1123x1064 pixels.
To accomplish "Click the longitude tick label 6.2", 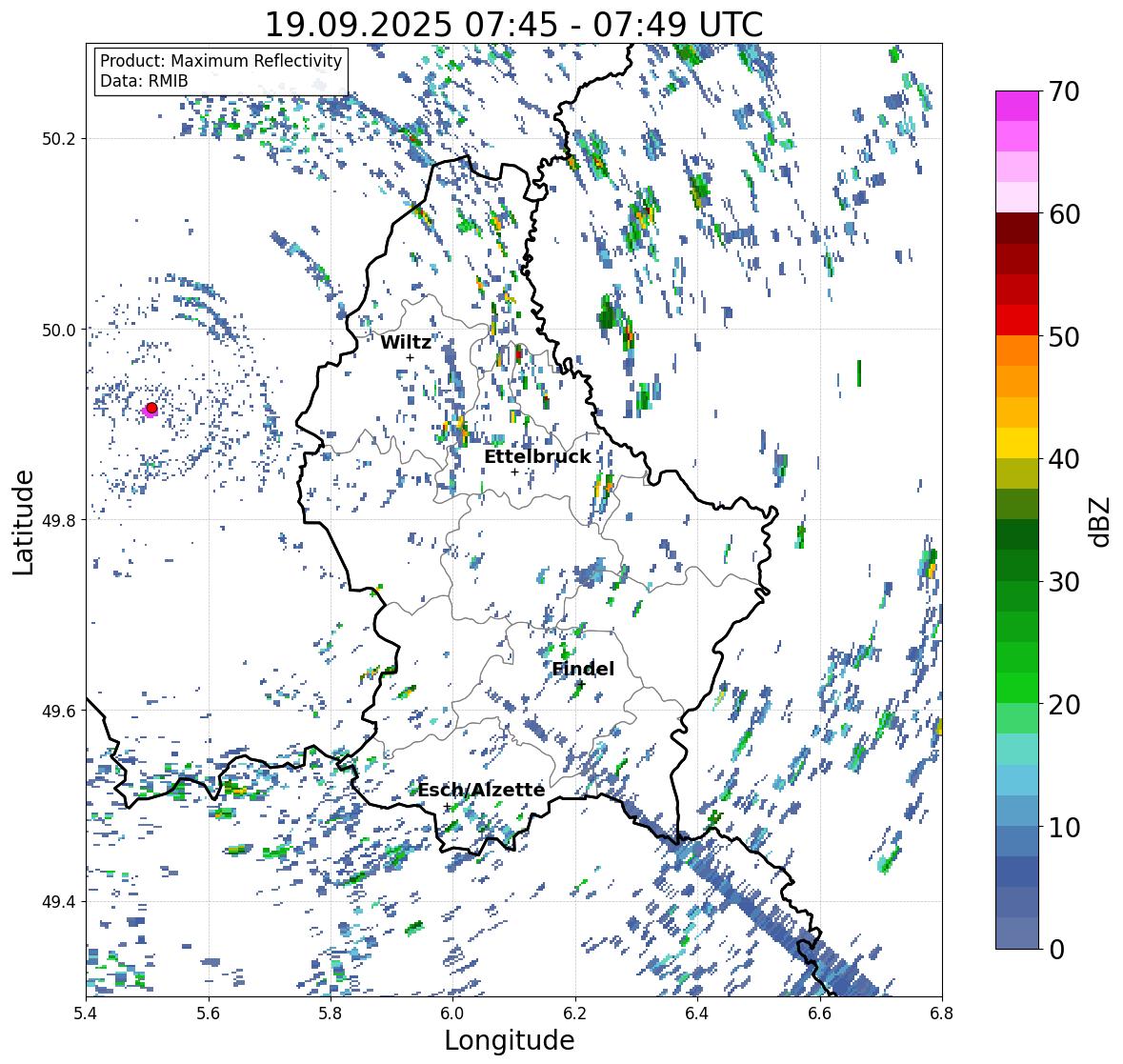I will pyautogui.click(x=575, y=1014).
